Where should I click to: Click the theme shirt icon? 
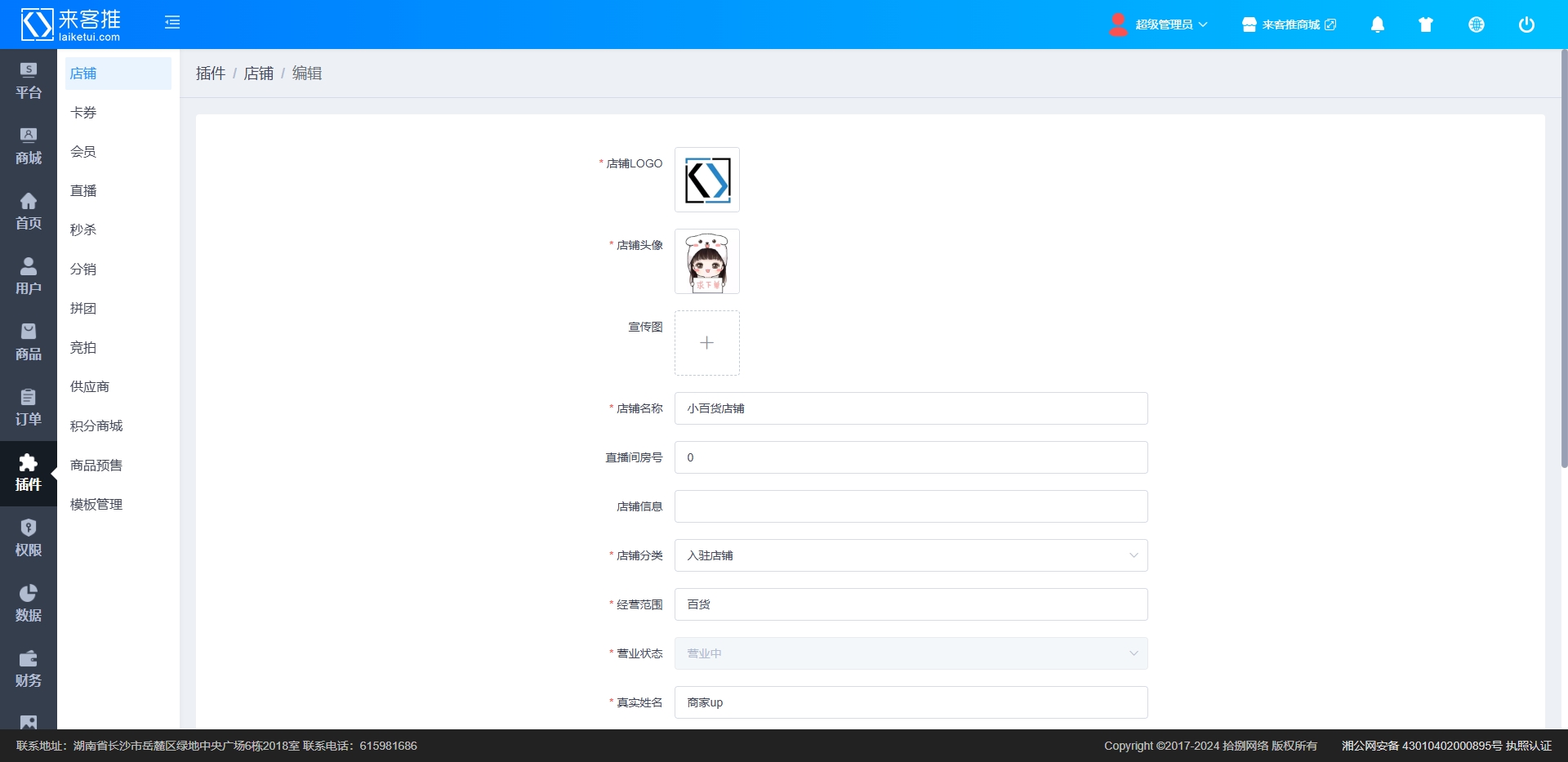click(1426, 25)
